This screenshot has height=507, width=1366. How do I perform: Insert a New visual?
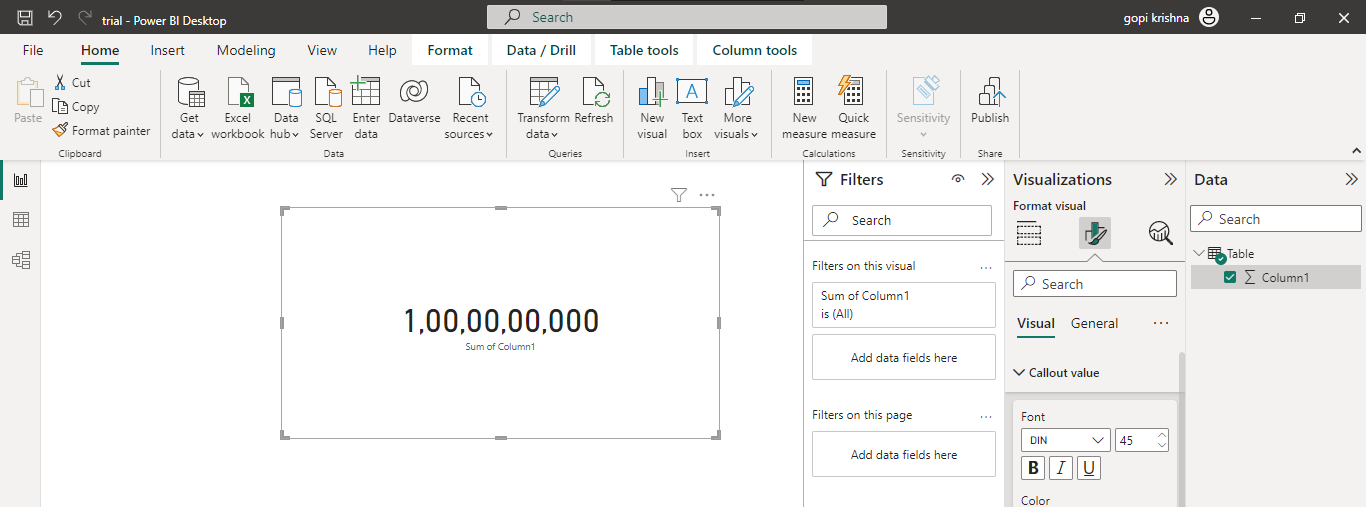(652, 108)
